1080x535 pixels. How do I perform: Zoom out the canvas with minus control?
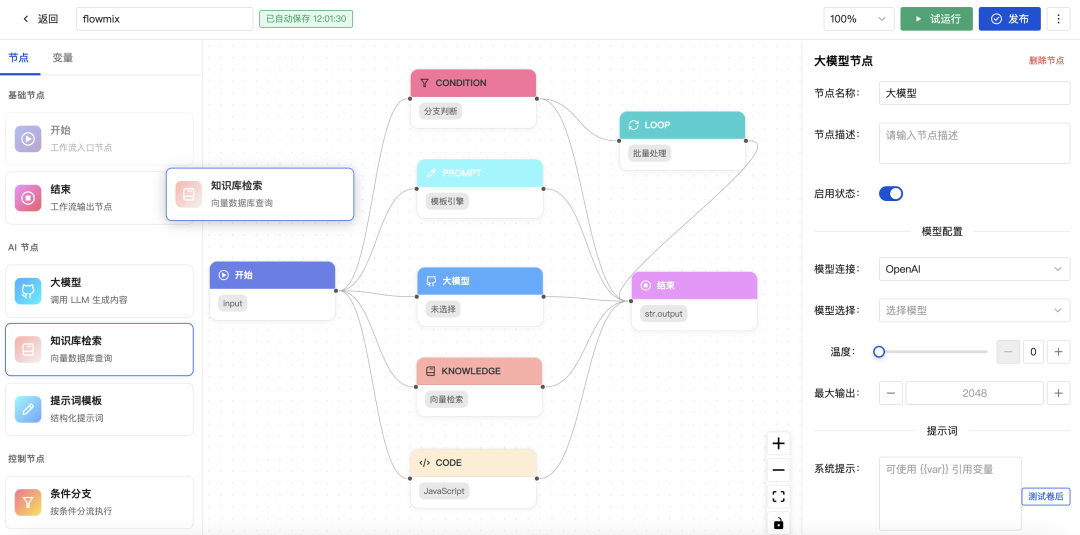coord(778,470)
